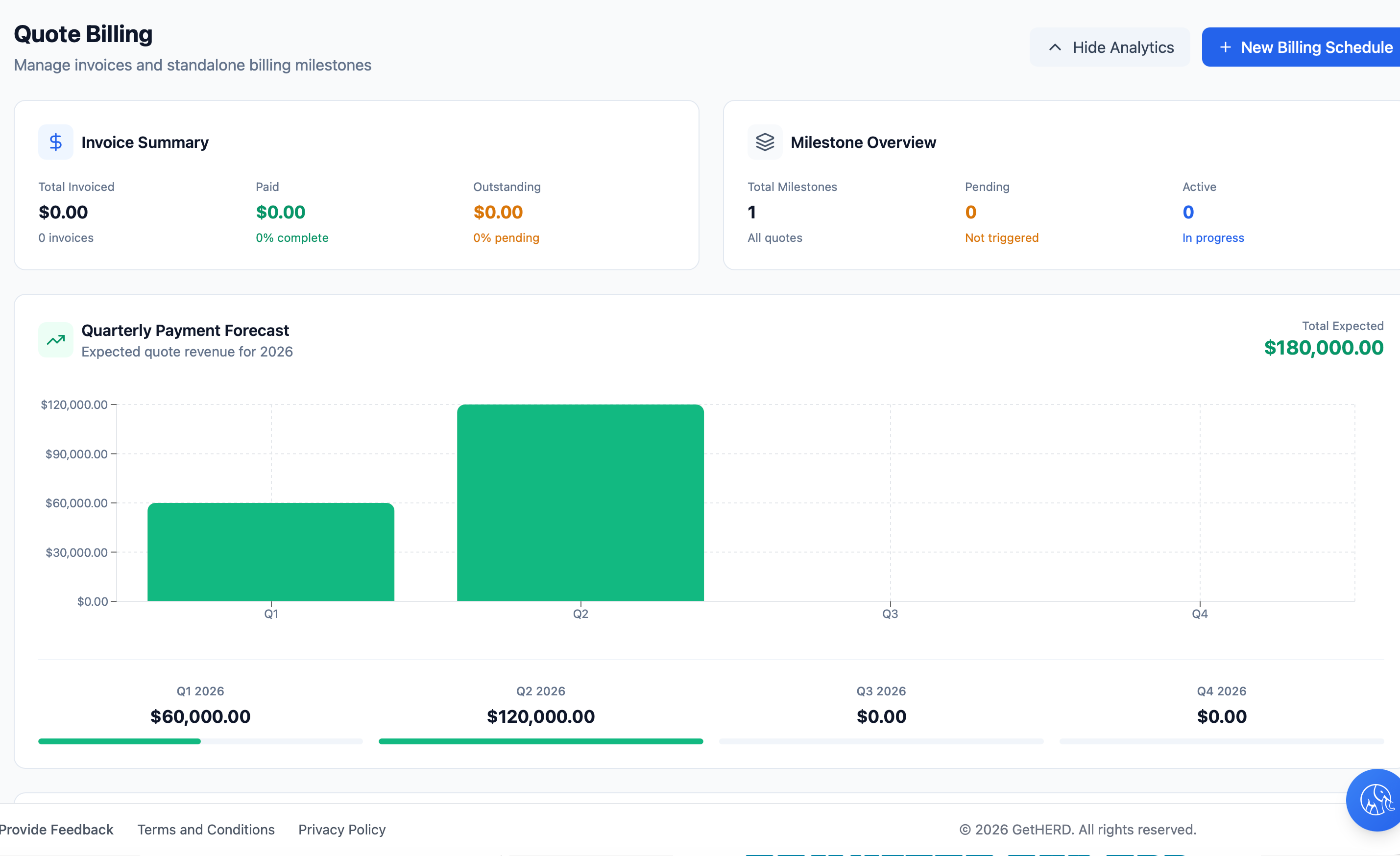
Task: Create a New Billing Schedule
Action: point(1307,47)
